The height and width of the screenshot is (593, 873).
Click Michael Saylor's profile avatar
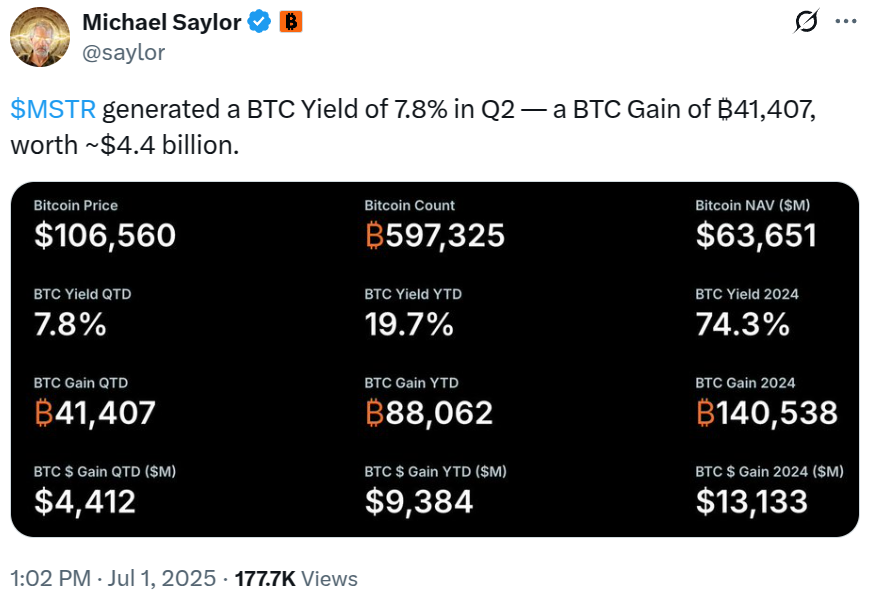38,37
